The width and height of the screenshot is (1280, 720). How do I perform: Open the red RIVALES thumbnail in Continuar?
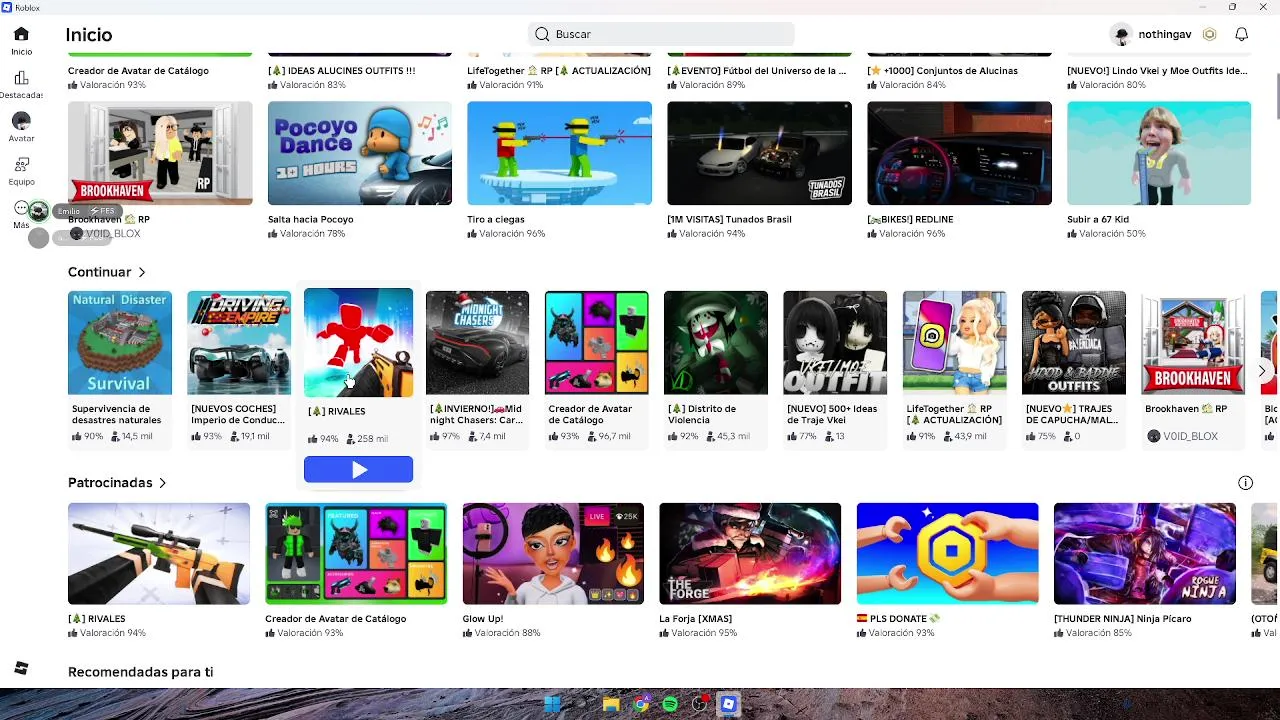point(358,343)
